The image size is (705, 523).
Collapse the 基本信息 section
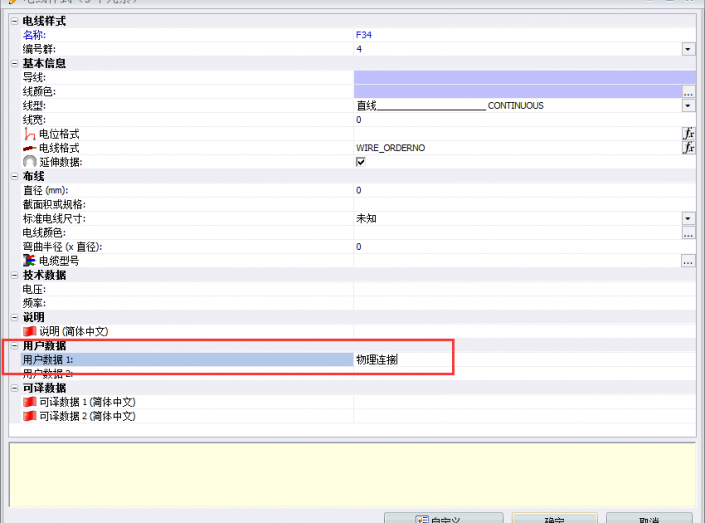click(14, 63)
